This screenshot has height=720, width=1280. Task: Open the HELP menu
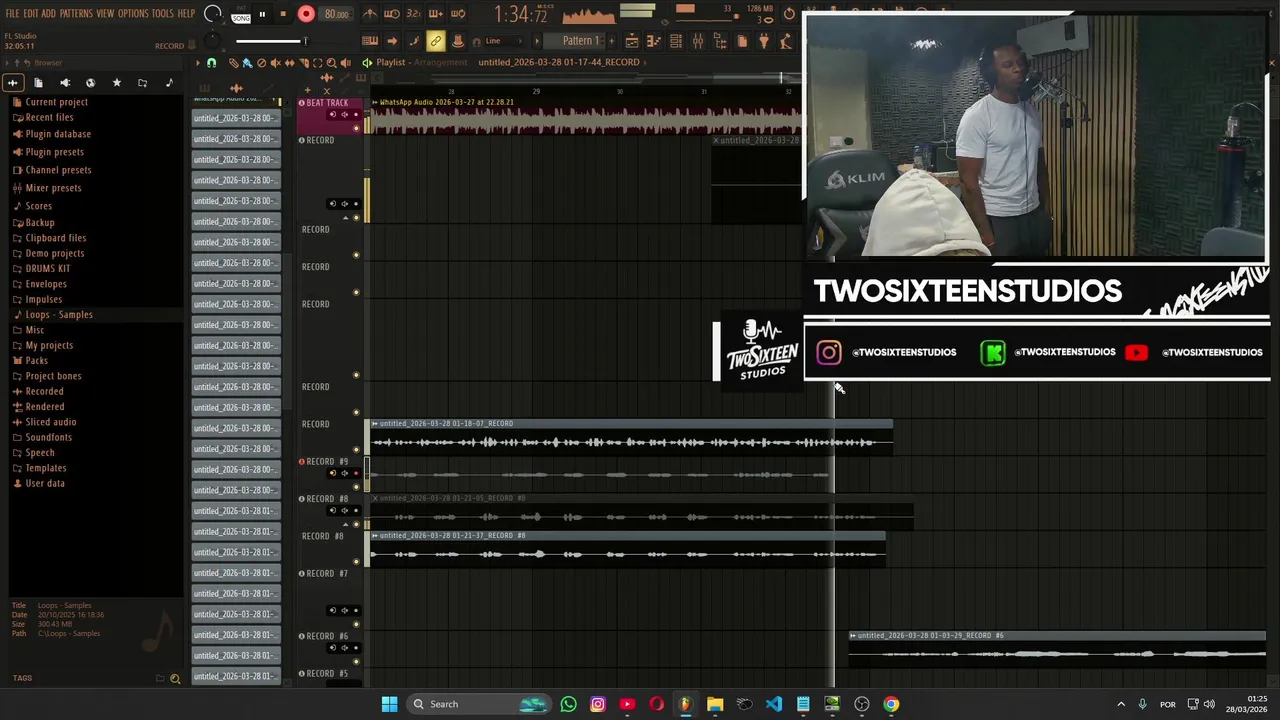(x=187, y=14)
